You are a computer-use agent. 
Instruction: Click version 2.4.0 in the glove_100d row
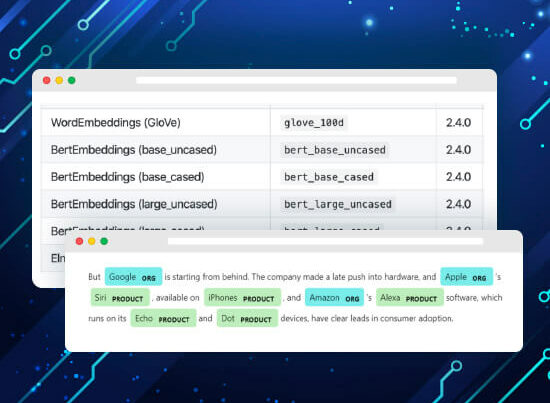click(x=458, y=122)
